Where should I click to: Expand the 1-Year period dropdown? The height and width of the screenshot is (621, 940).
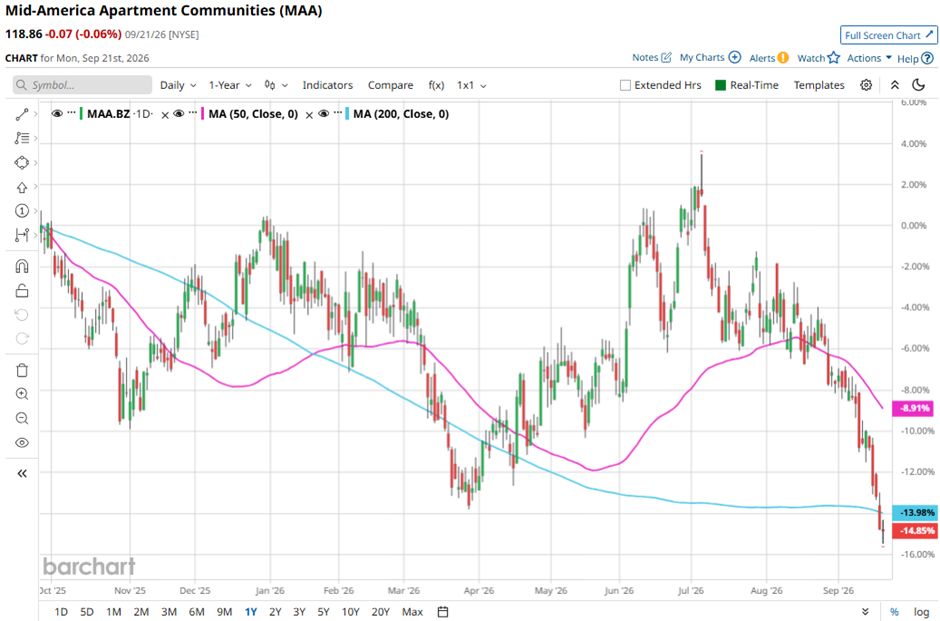pos(230,85)
